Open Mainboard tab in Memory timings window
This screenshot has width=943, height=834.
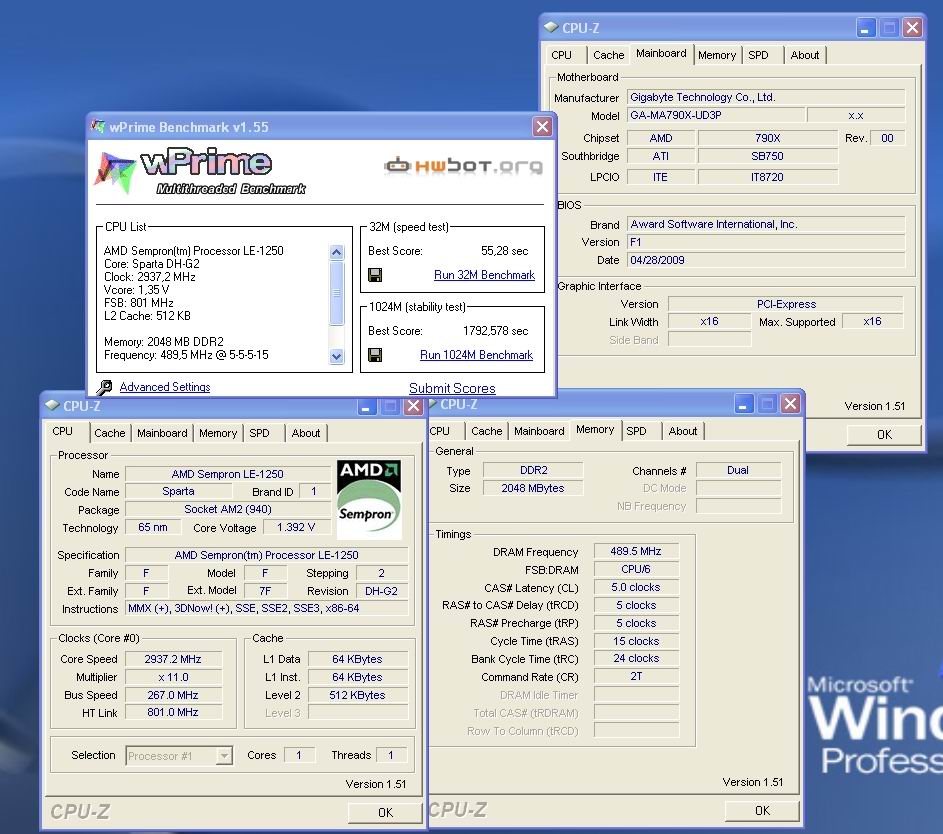539,431
